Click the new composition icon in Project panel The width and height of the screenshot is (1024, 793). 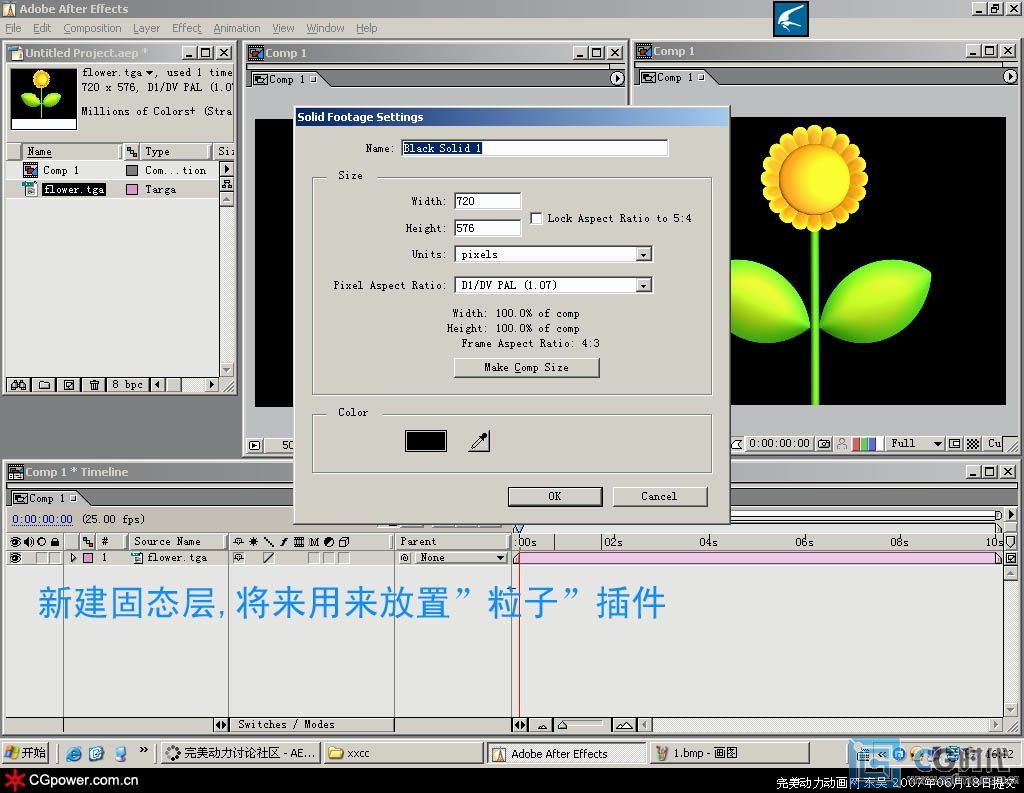click(69, 385)
